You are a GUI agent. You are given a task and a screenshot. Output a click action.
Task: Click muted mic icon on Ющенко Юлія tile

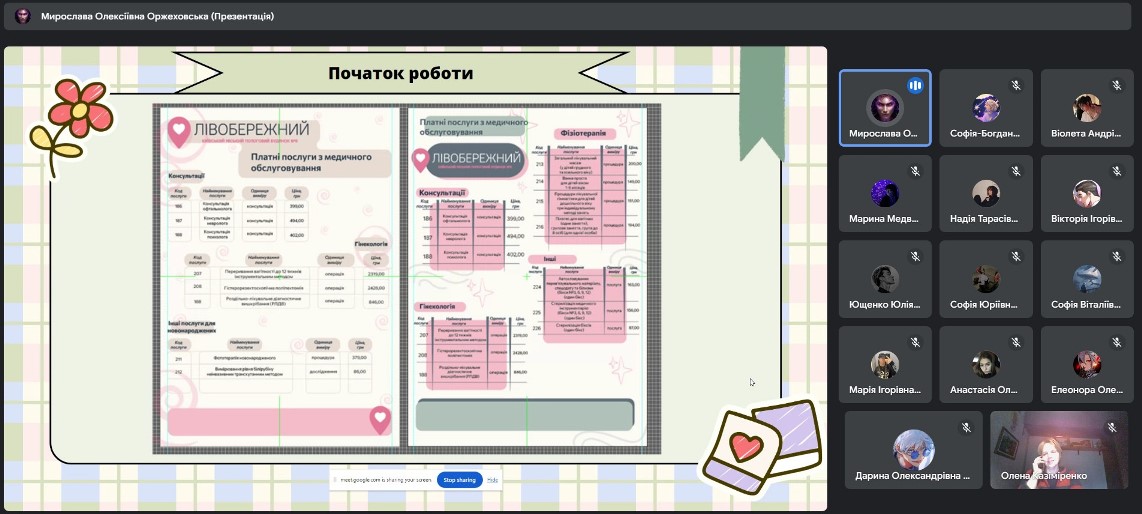tap(914, 257)
